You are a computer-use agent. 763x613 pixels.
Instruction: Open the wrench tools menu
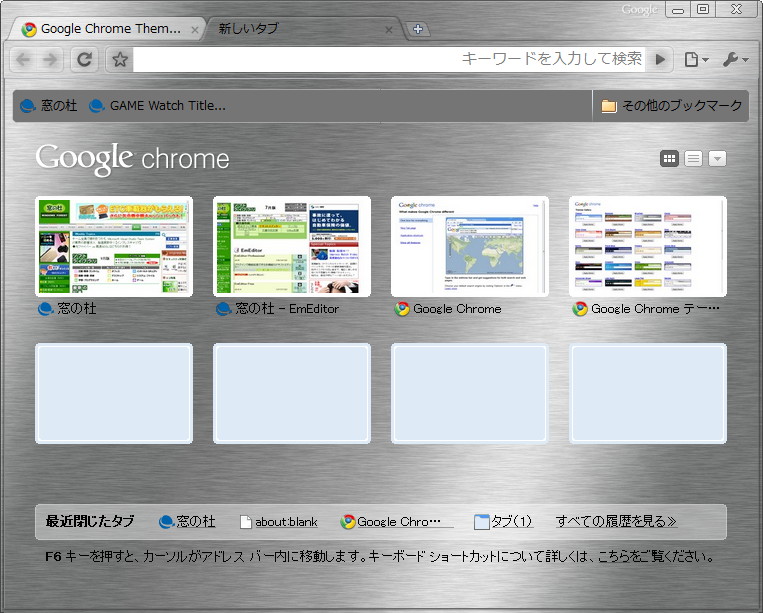735,59
